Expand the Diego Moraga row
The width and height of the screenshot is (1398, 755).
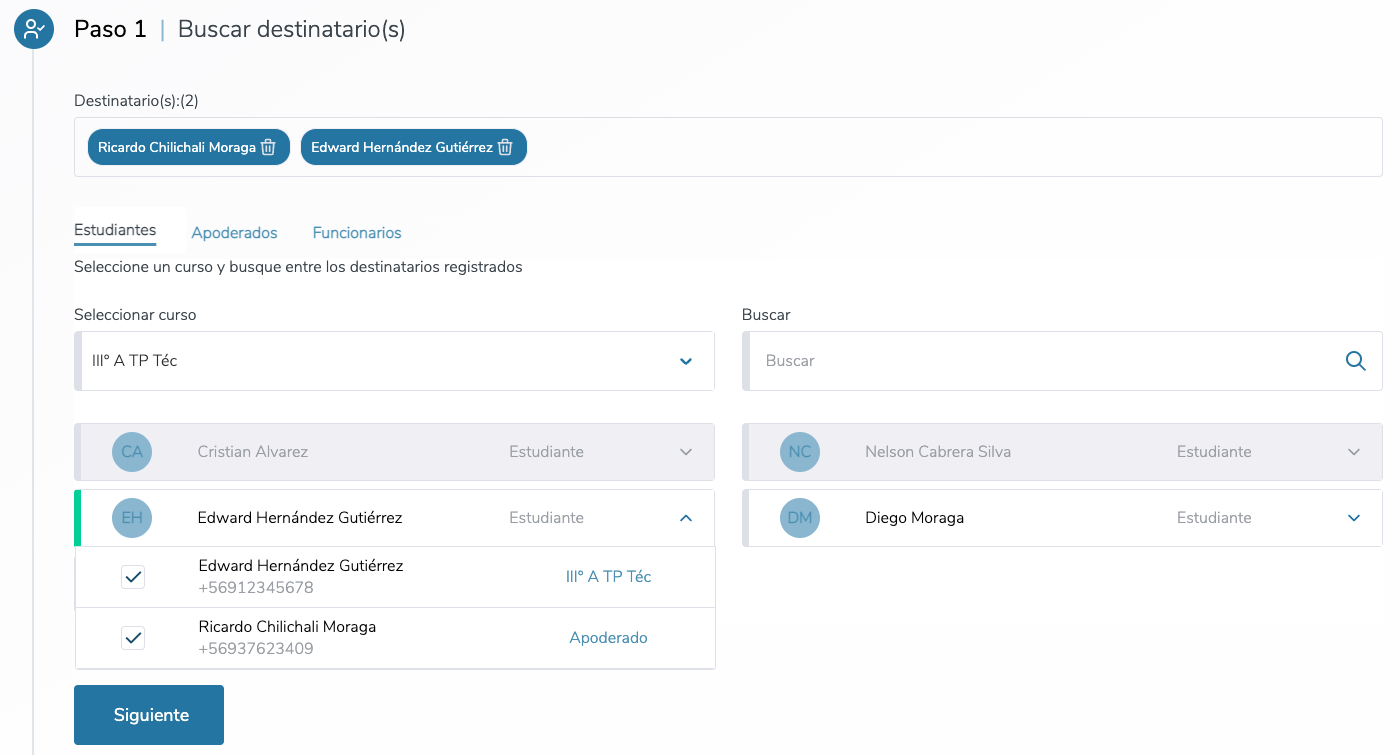1354,518
